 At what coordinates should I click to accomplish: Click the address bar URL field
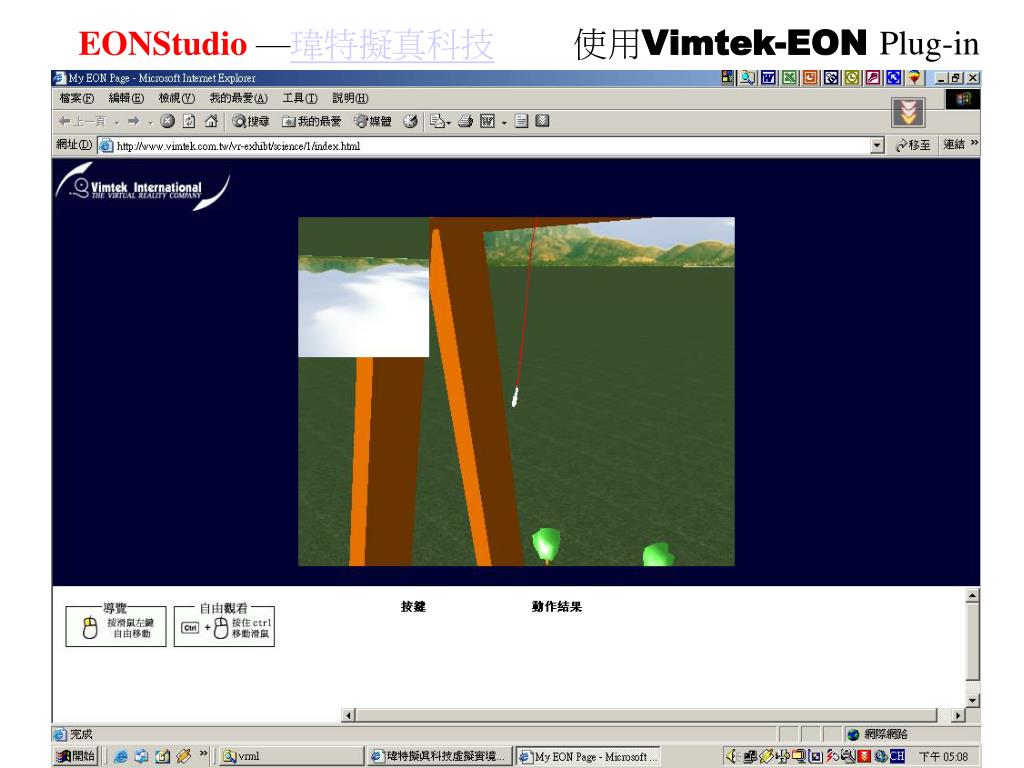click(485, 146)
